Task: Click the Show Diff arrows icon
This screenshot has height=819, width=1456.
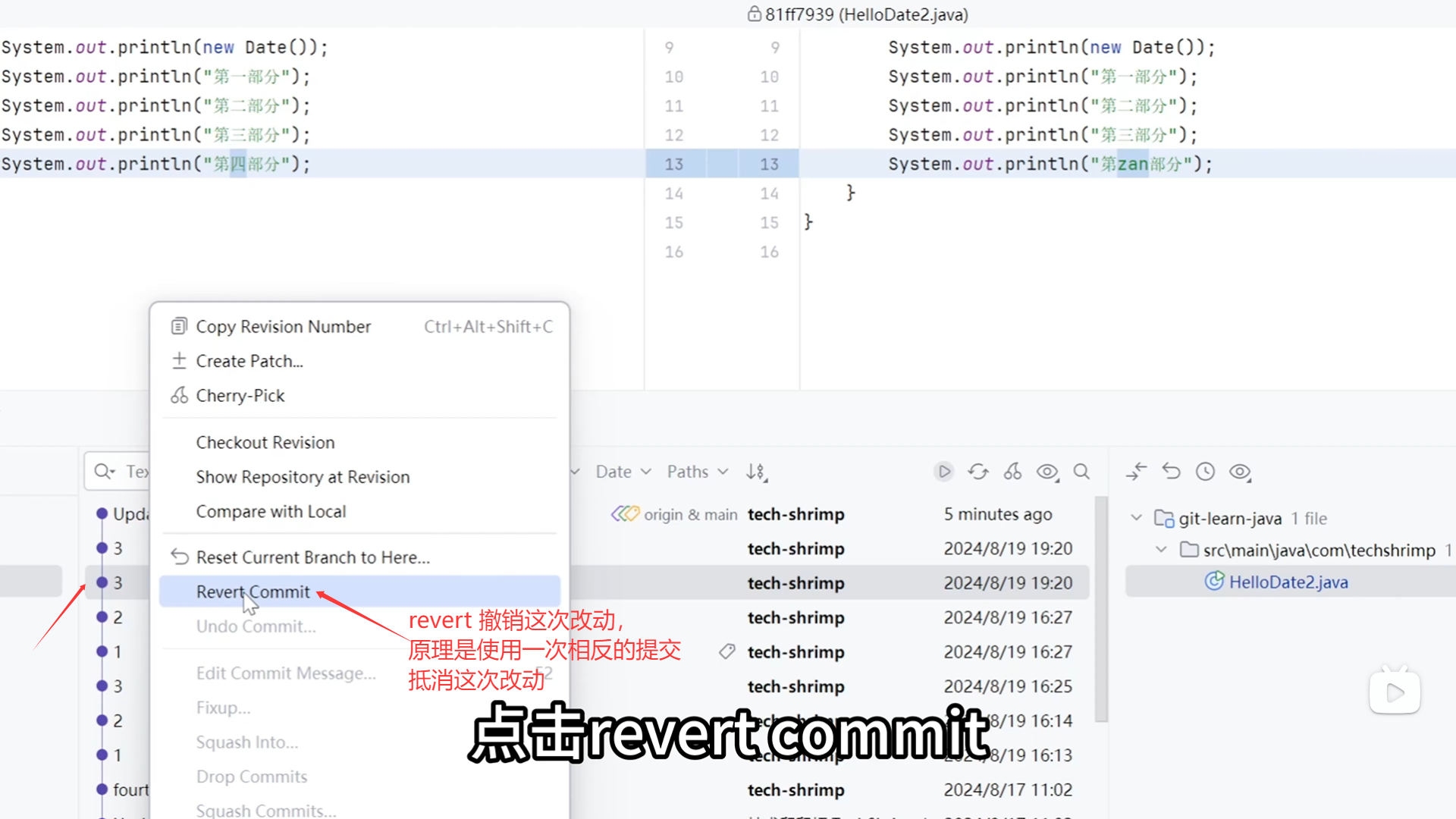Action: tap(1136, 472)
